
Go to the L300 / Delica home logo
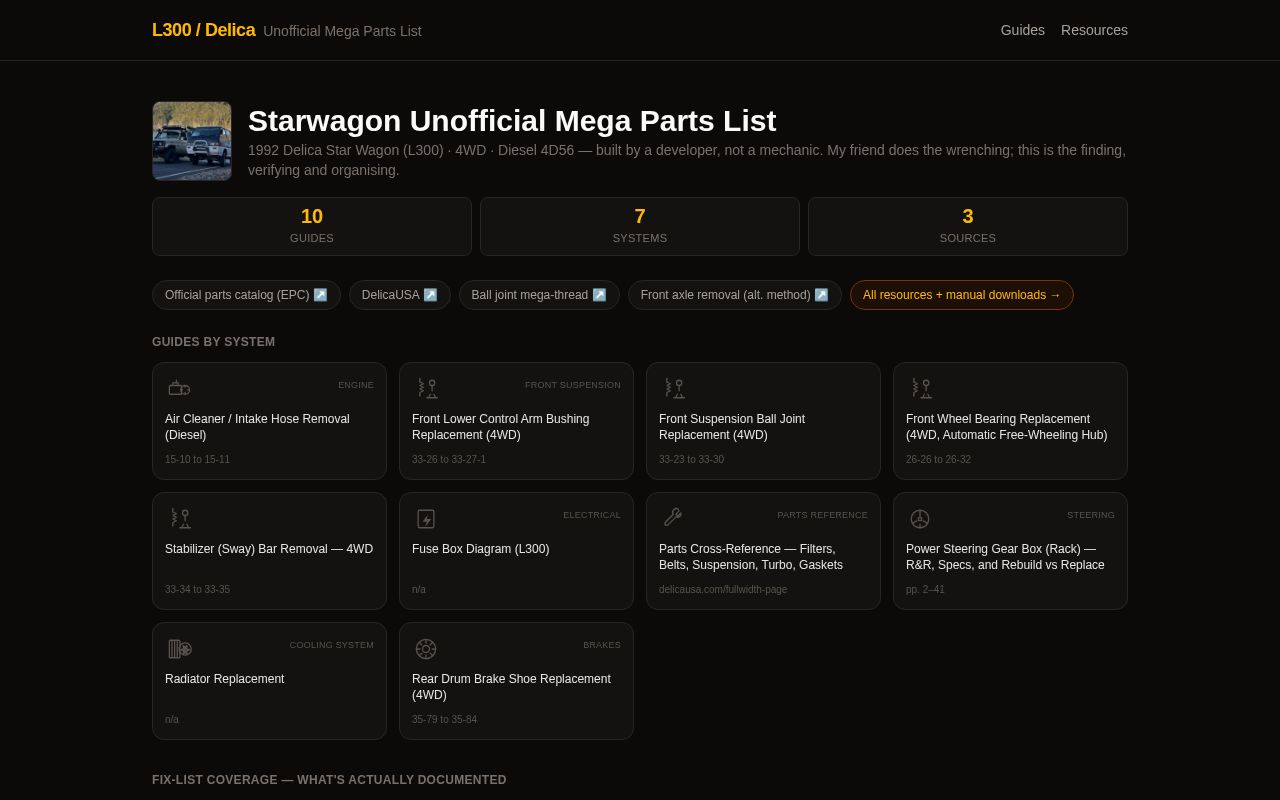pyautogui.click(x=204, y=30)
